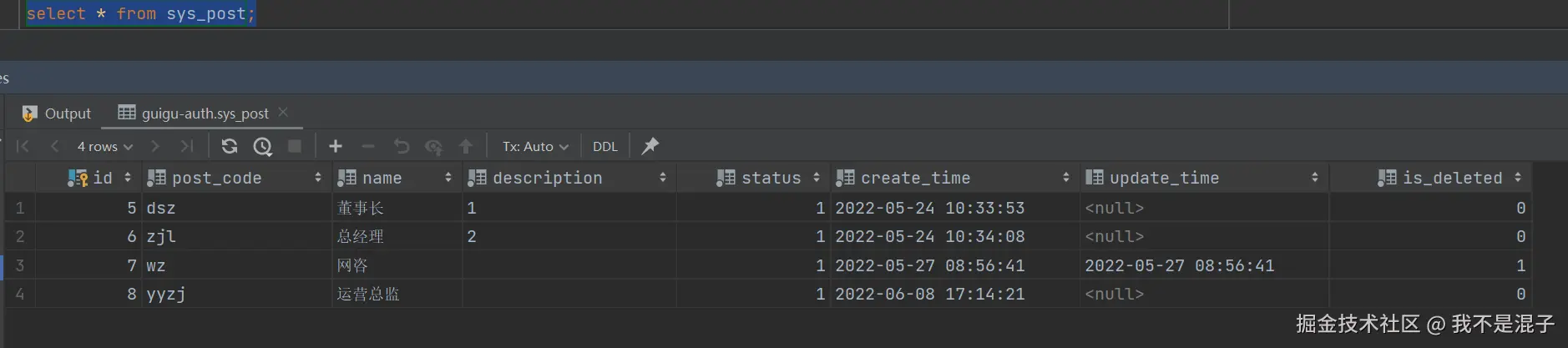Click create_time '2022-05-24 10:34:08'
The width and height of the screenshot is (1568, 348).
click(955, 236)
